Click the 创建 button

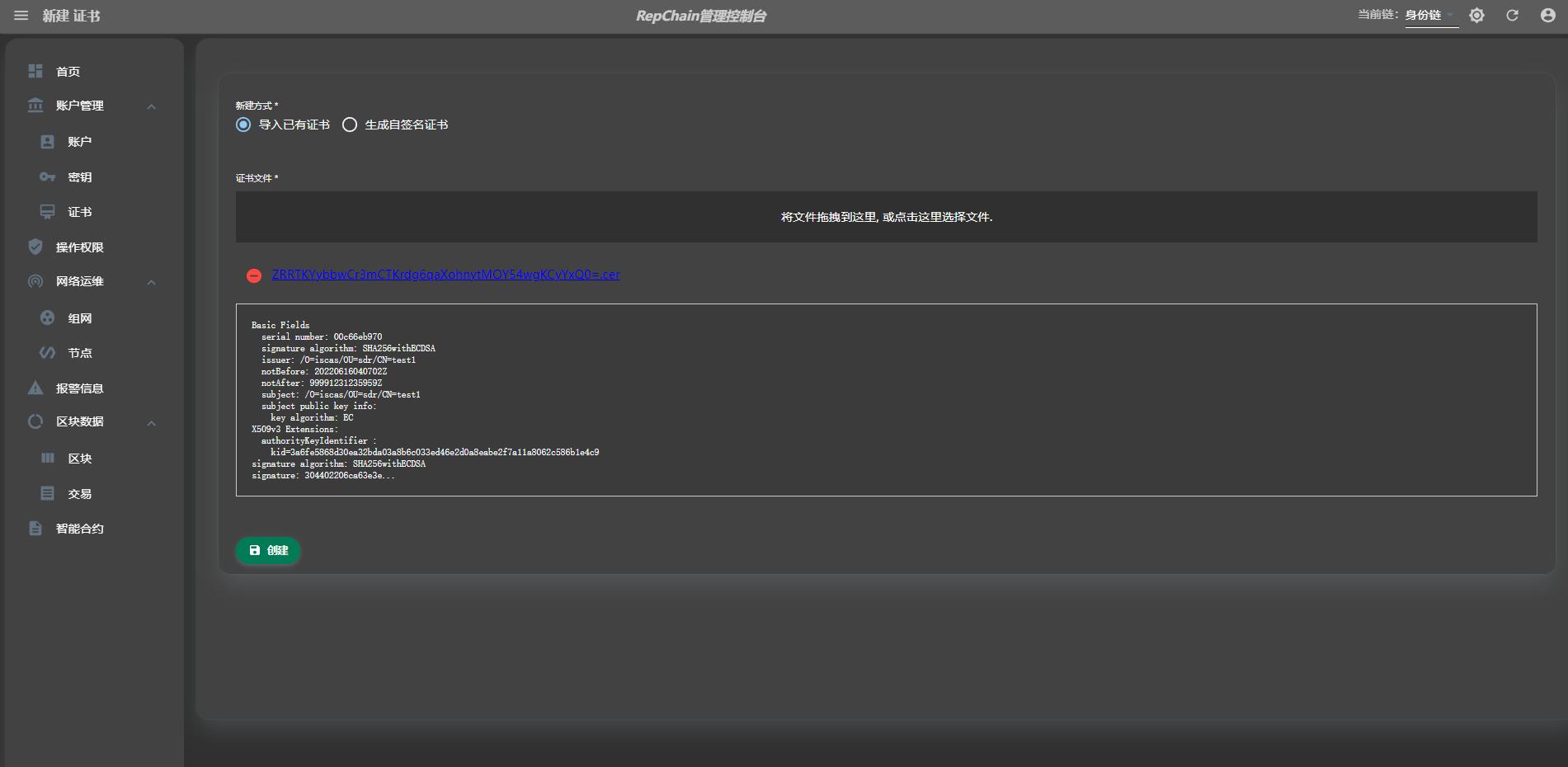(x=268, y=550)
